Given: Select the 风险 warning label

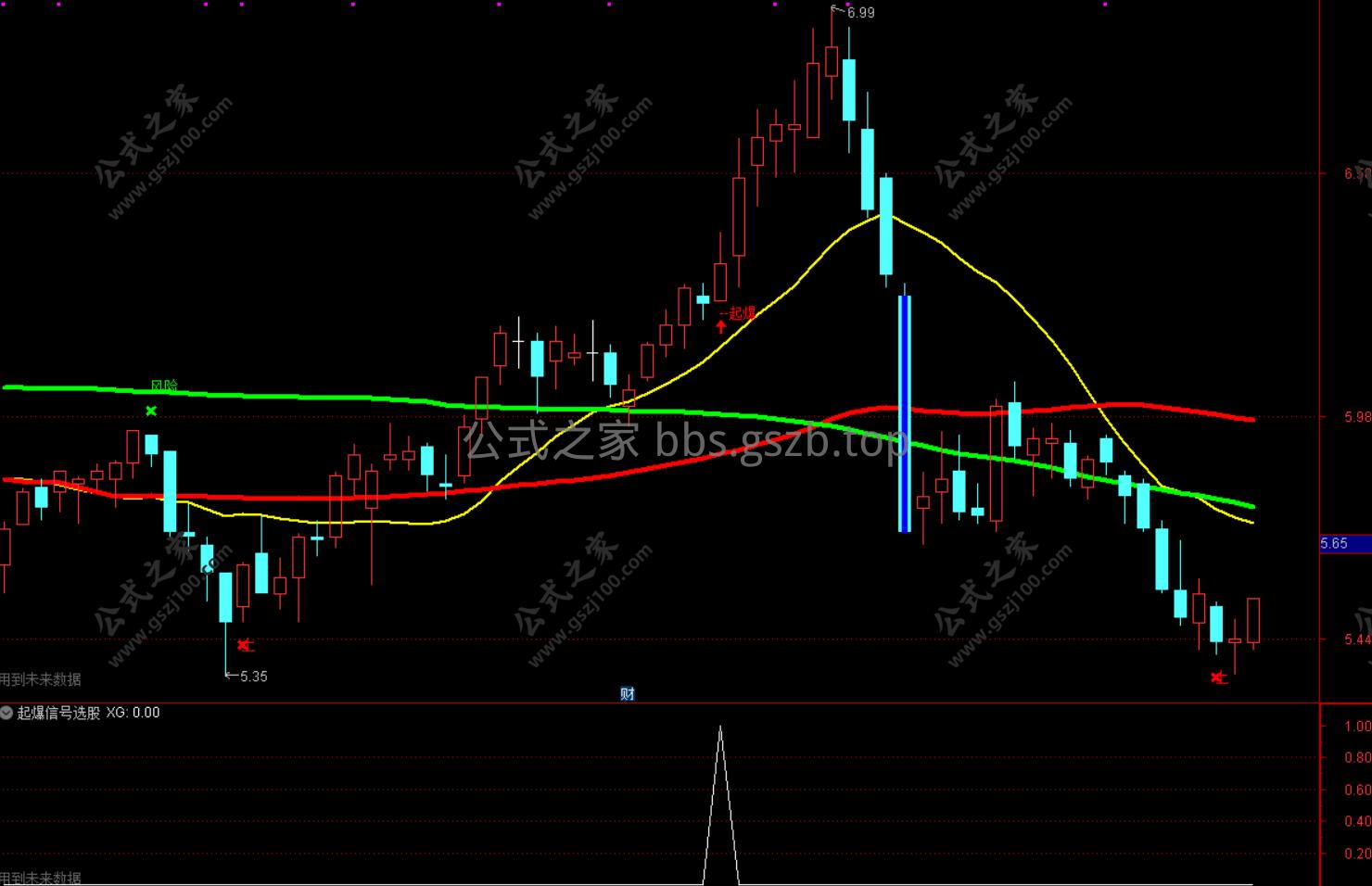Looking at the screenshot, I should coord(164,386).
